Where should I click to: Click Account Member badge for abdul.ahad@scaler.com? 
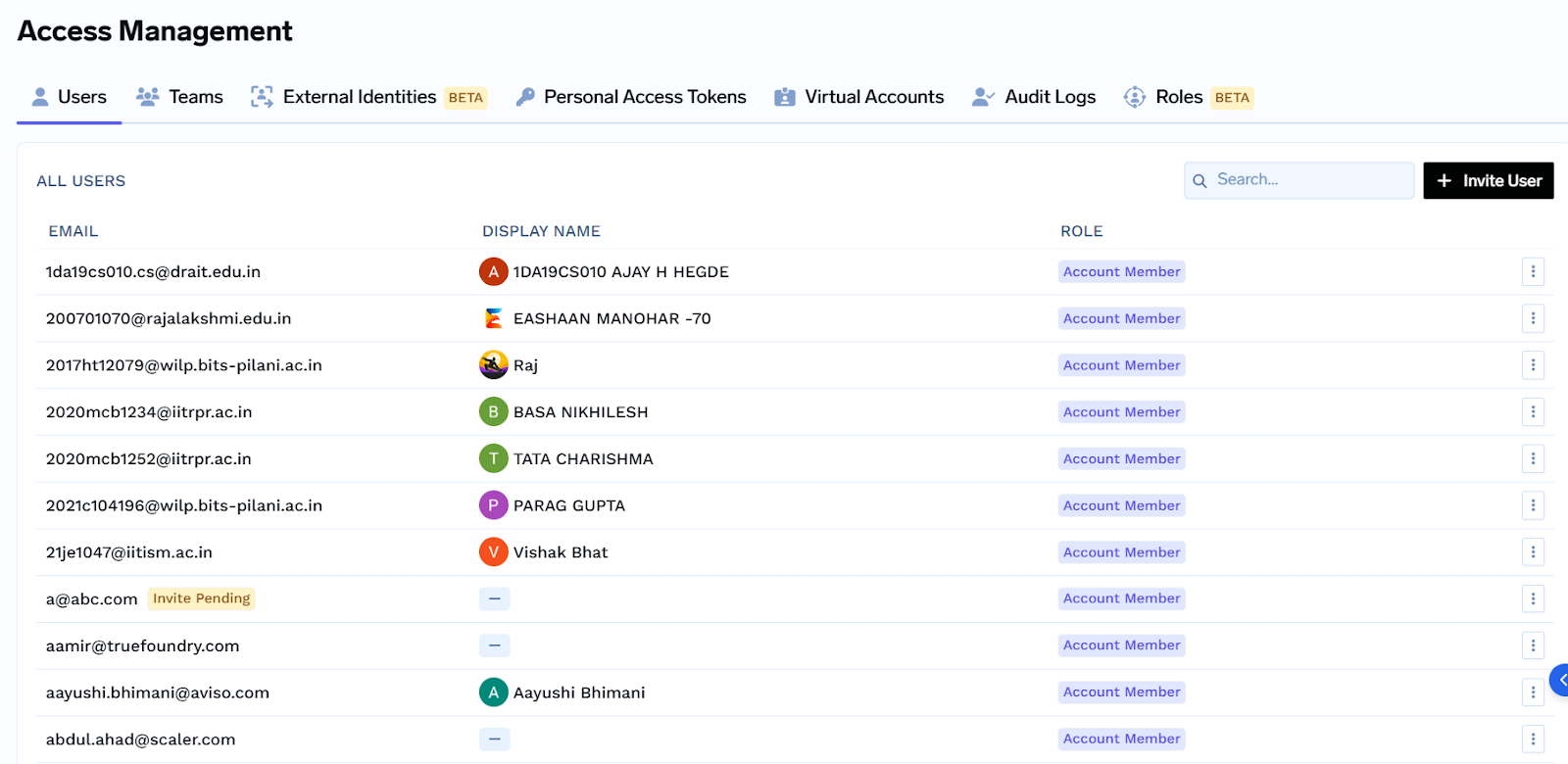click(1122, 739)
